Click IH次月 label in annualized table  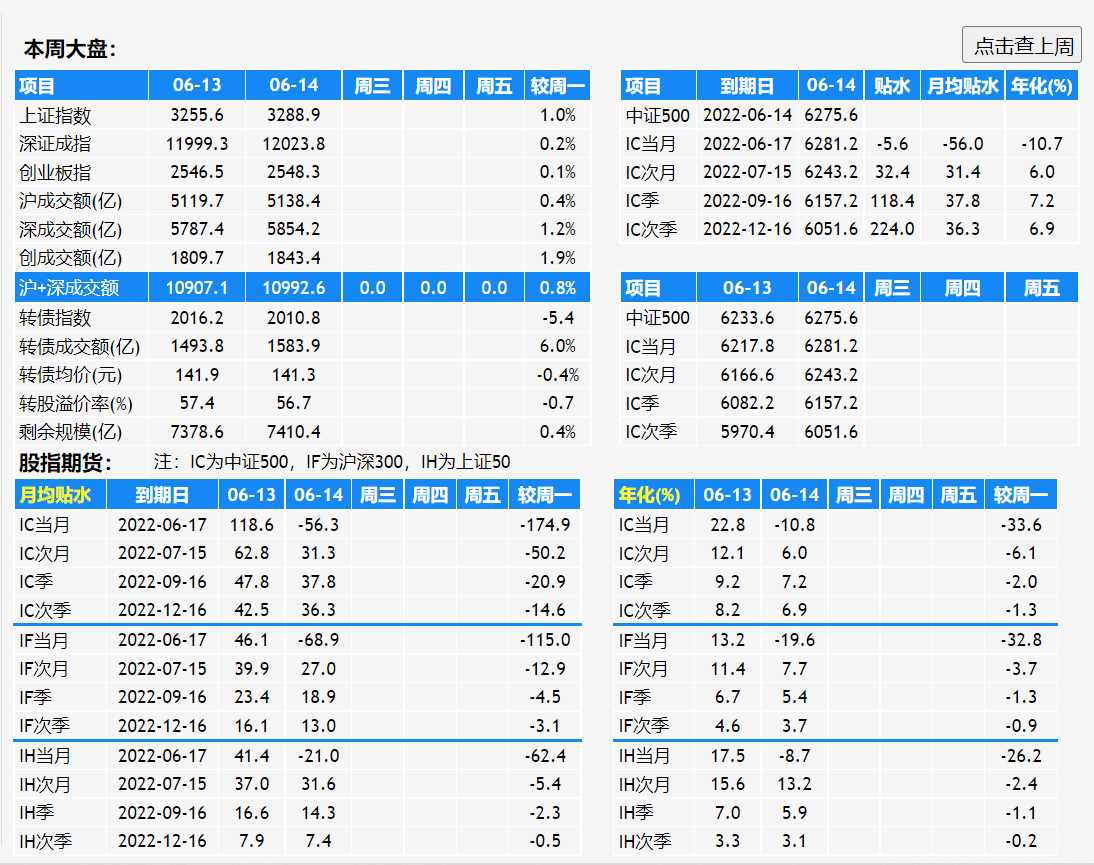coord(645,785)
